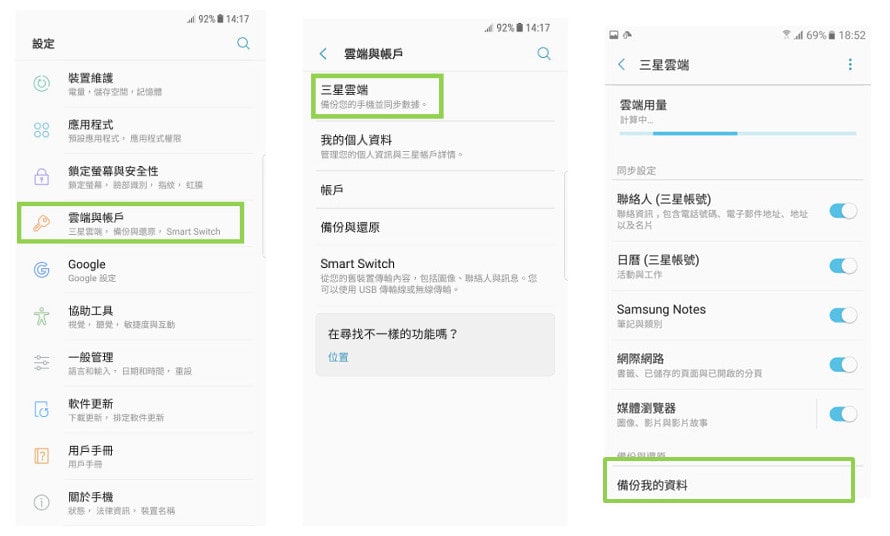Tap the image notification icon in status bar
The width and height of the screenshot is (890, 536).
point(614,35)
